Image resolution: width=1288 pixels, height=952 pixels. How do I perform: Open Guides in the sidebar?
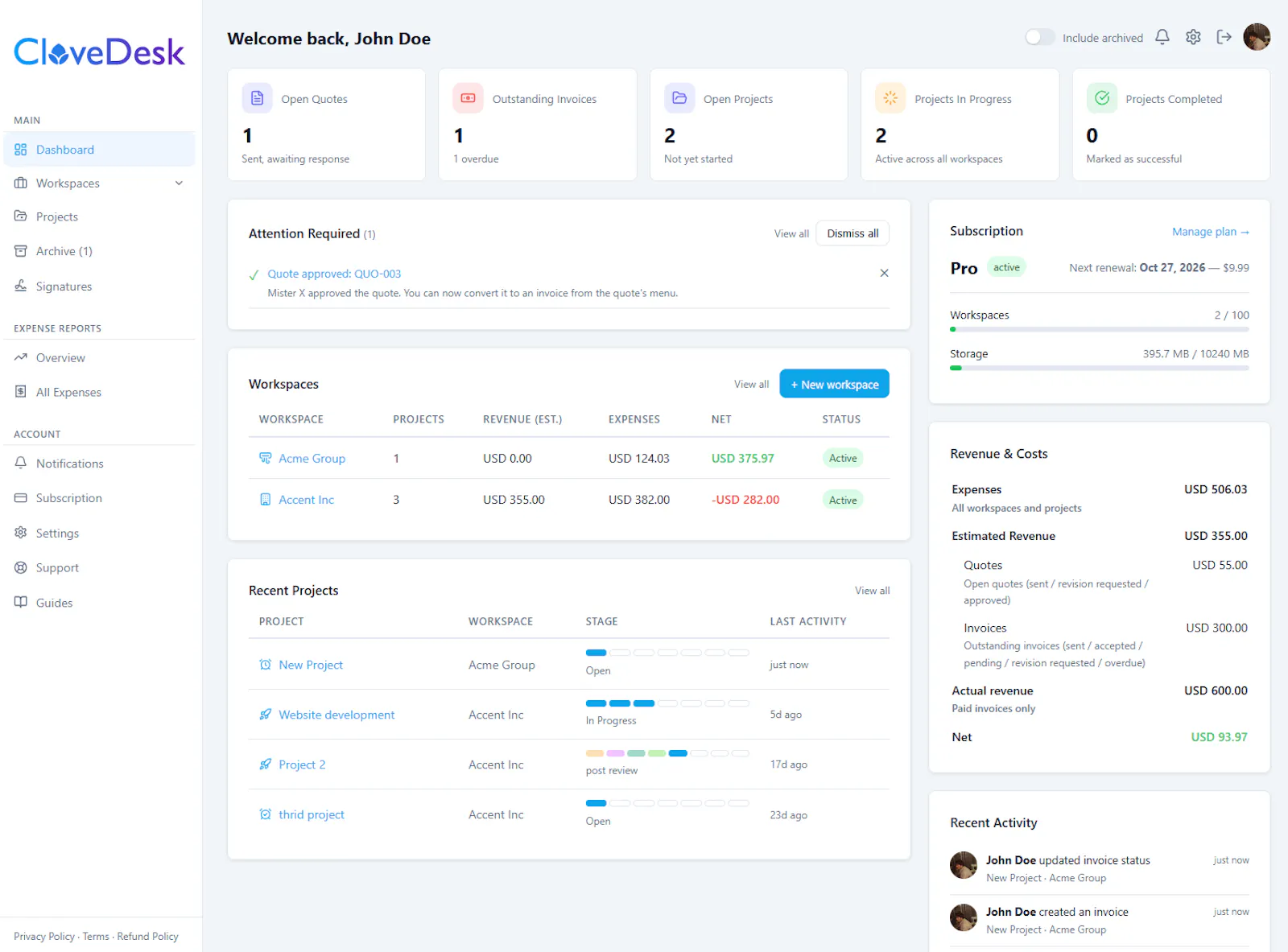pos(99,603)
